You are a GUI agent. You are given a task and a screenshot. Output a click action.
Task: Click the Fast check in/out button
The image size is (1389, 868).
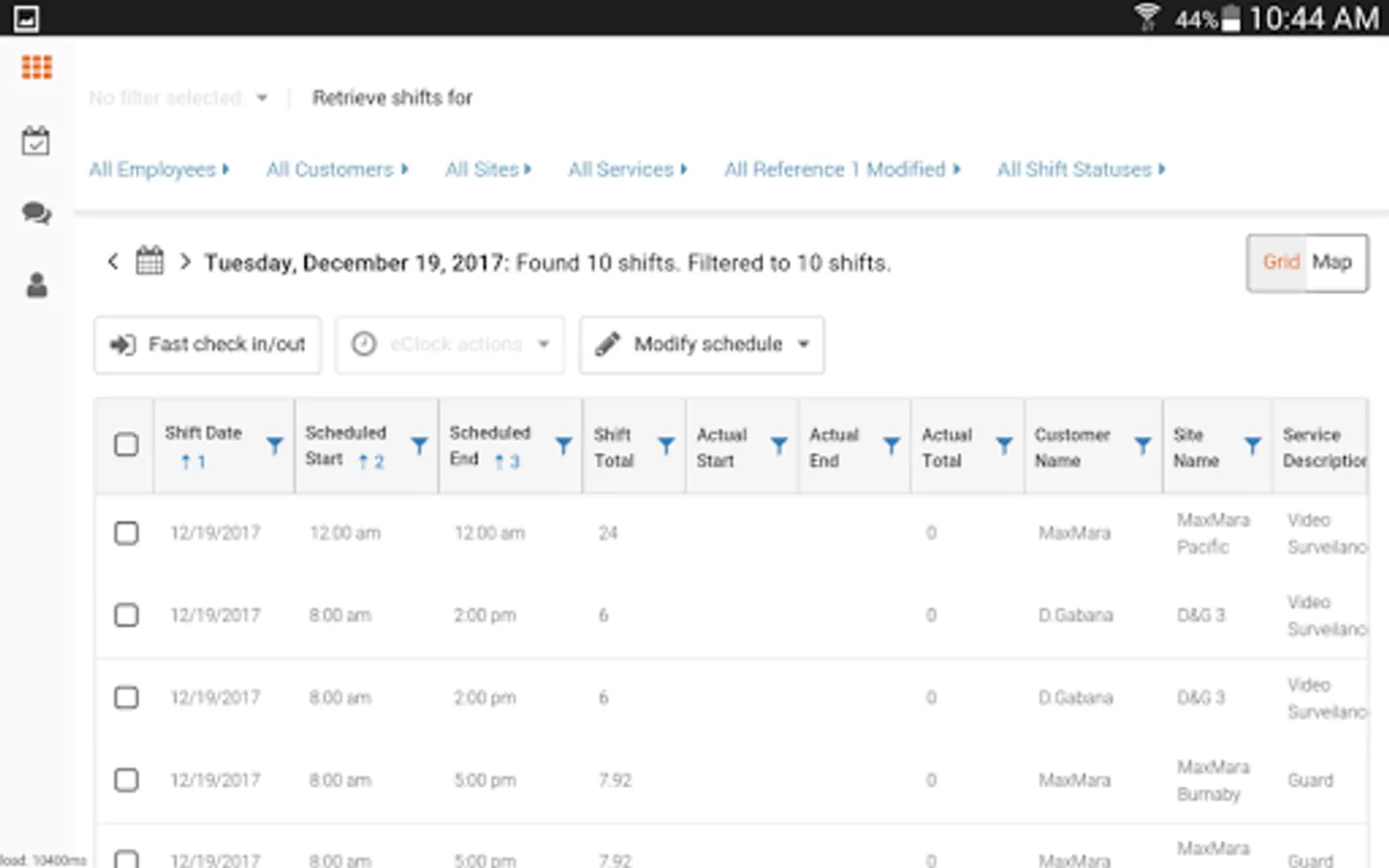coord(207,344)
